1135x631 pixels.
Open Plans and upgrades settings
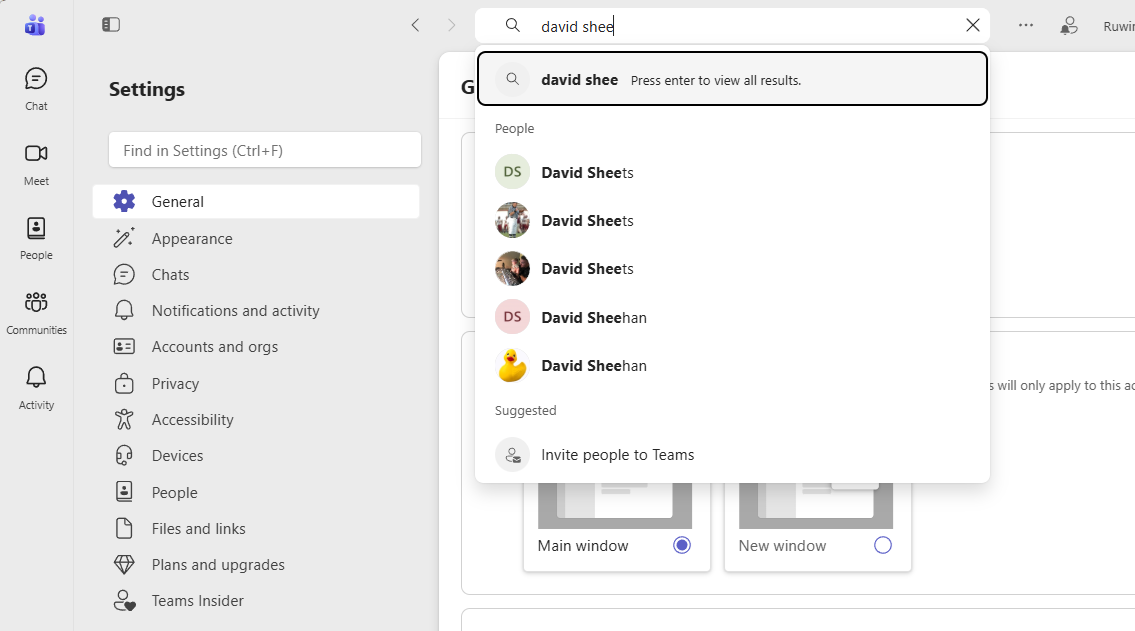(256, 564)
